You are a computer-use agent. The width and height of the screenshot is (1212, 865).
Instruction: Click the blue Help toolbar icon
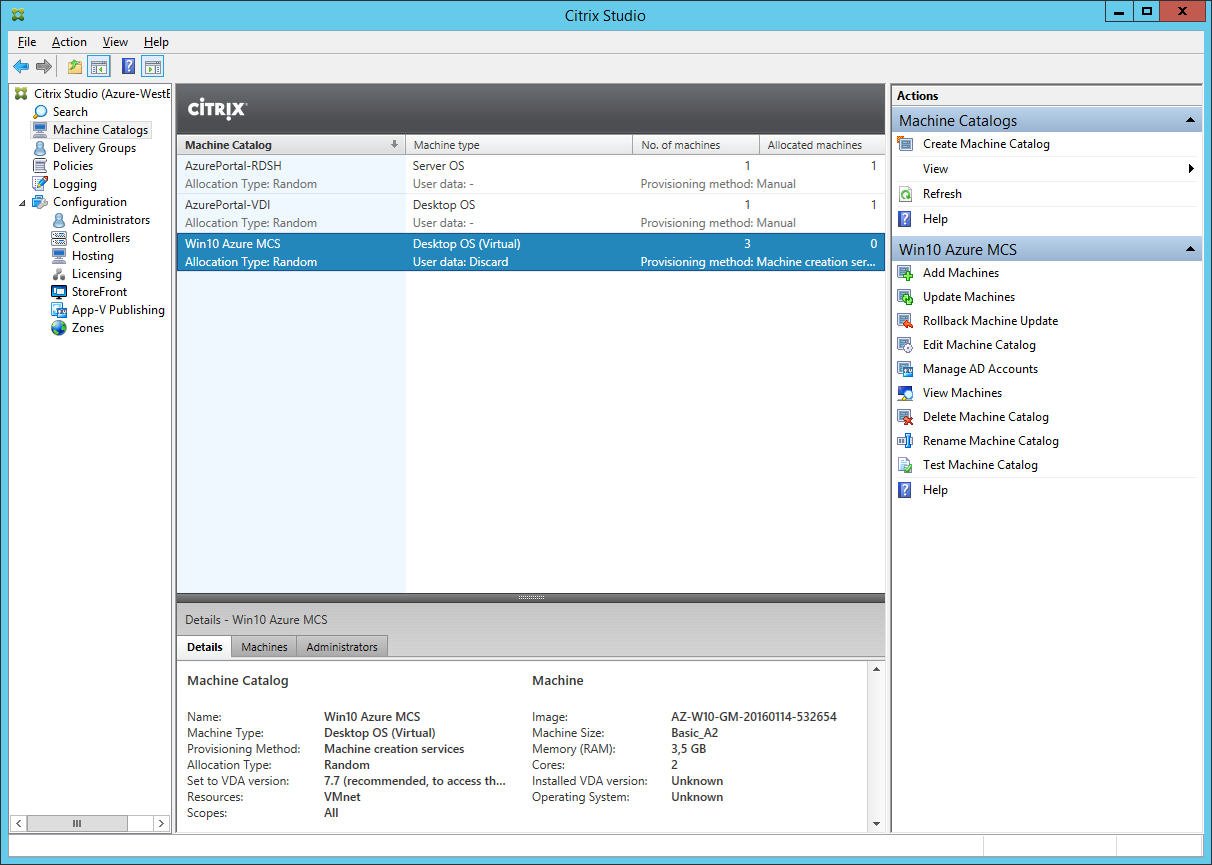point(129,67)
